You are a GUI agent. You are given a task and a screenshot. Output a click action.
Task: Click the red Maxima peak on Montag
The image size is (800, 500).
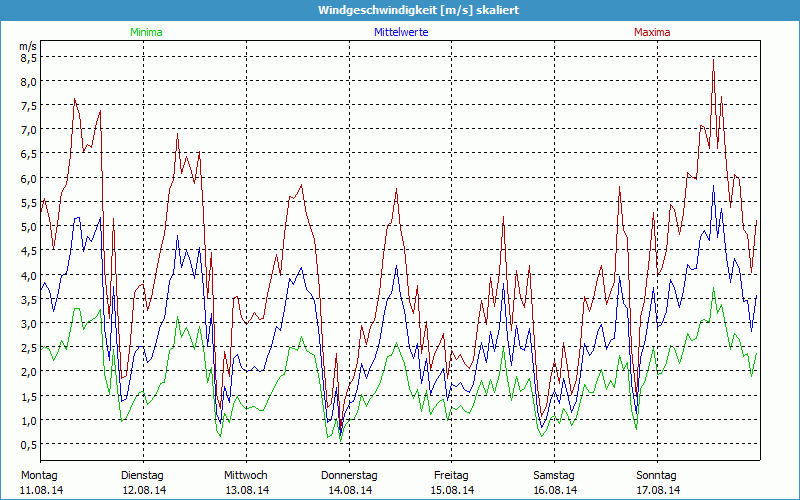pyautogui.click(x=74, y=99)
